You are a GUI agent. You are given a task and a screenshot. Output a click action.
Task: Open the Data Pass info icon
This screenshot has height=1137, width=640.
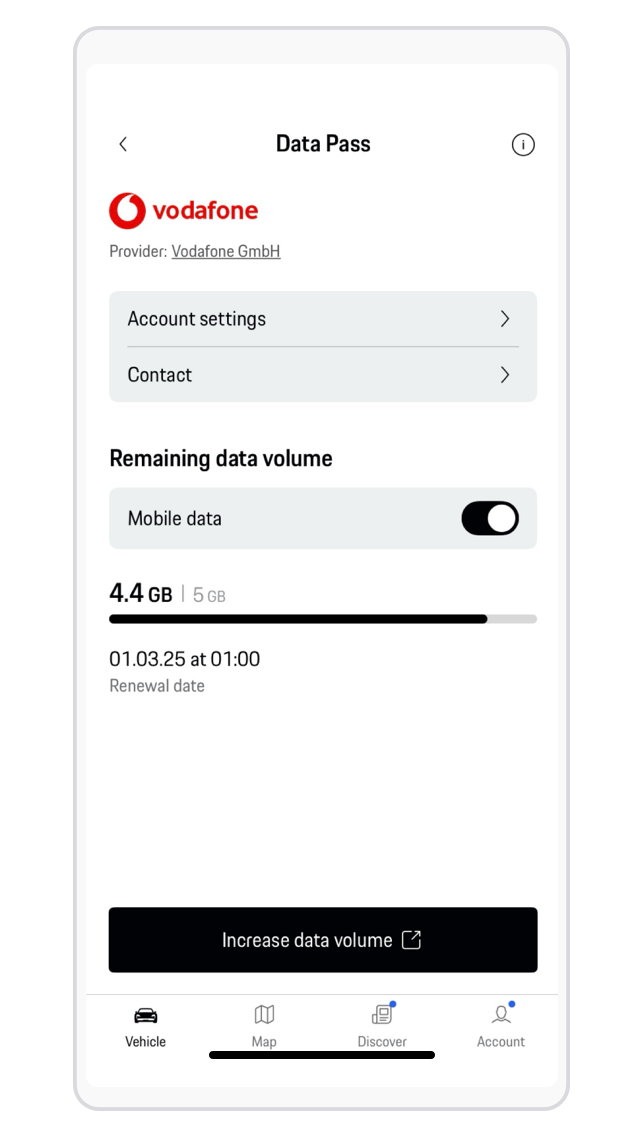(522, 145)
